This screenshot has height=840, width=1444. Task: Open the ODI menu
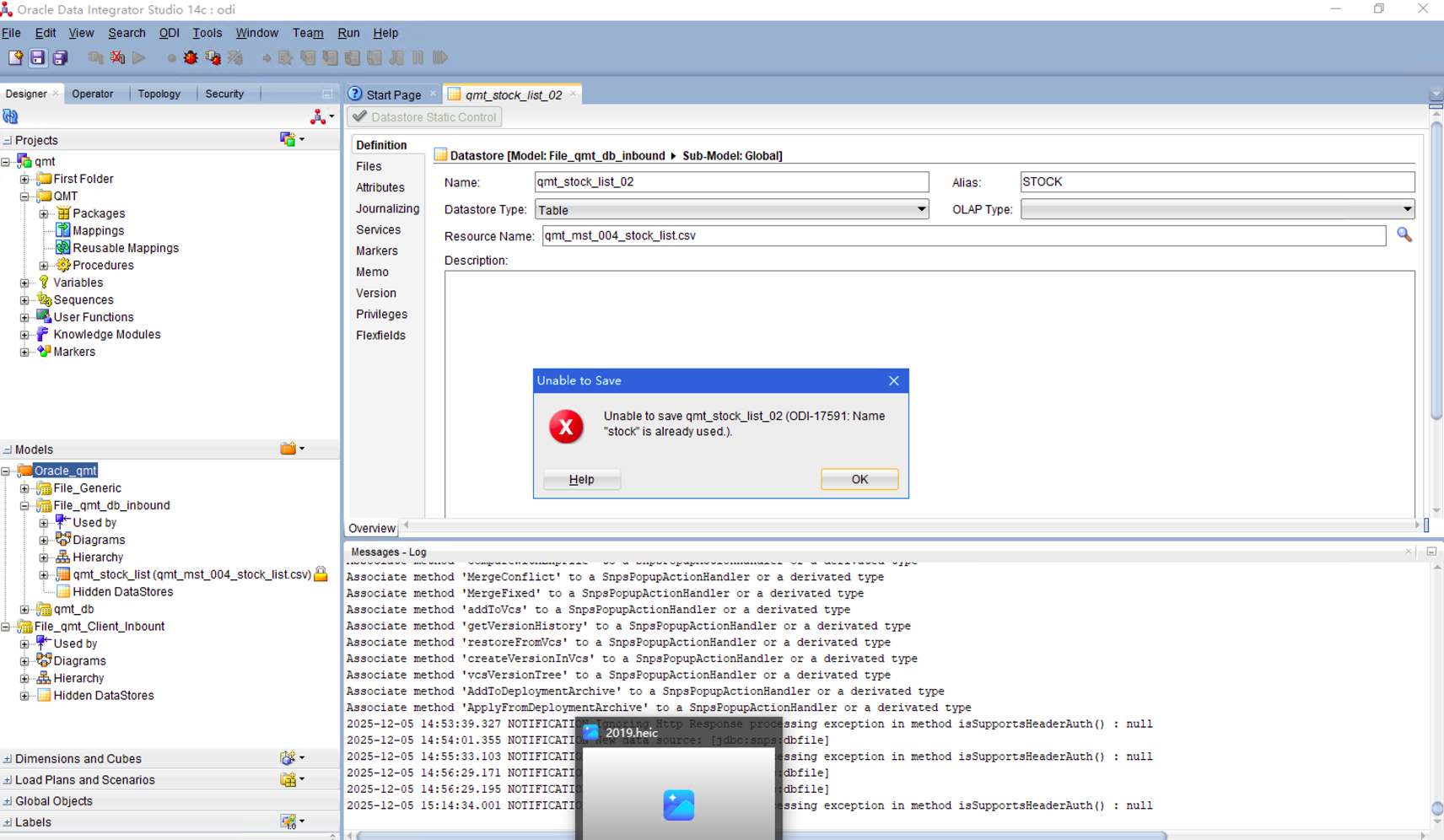click(169, 33)
